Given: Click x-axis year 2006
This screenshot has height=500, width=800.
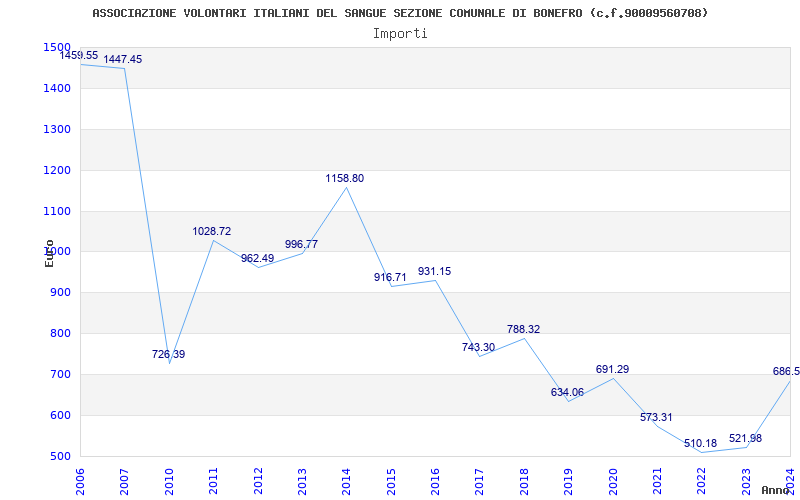Looking at the screenshot, I should [80, 482].
